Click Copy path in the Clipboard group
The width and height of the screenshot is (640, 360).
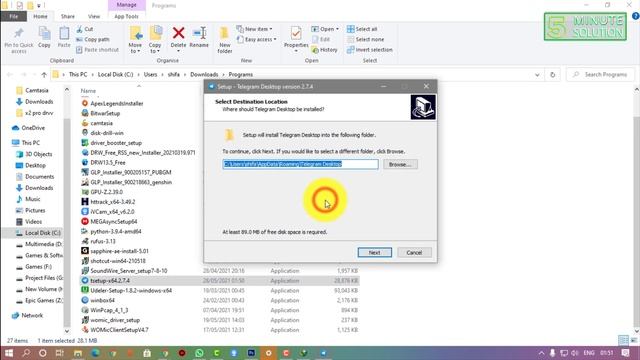93,40
